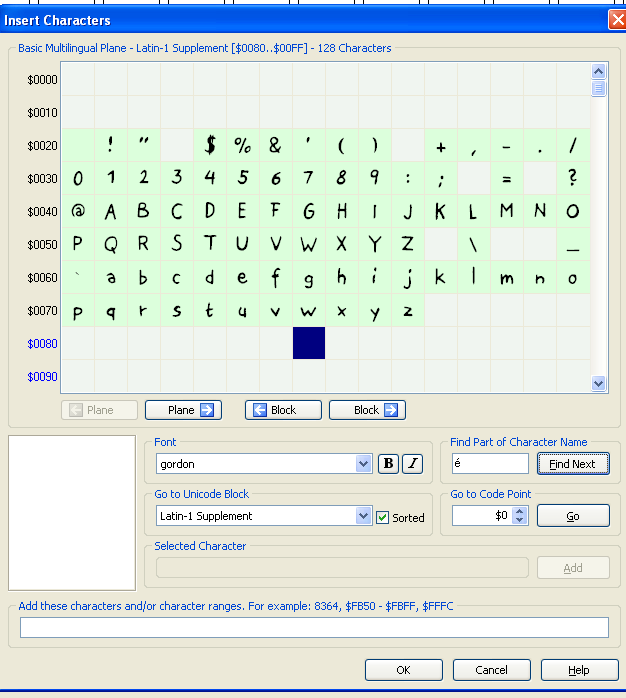Select the exclamation mark glyph cell

(x=111, y=145)
